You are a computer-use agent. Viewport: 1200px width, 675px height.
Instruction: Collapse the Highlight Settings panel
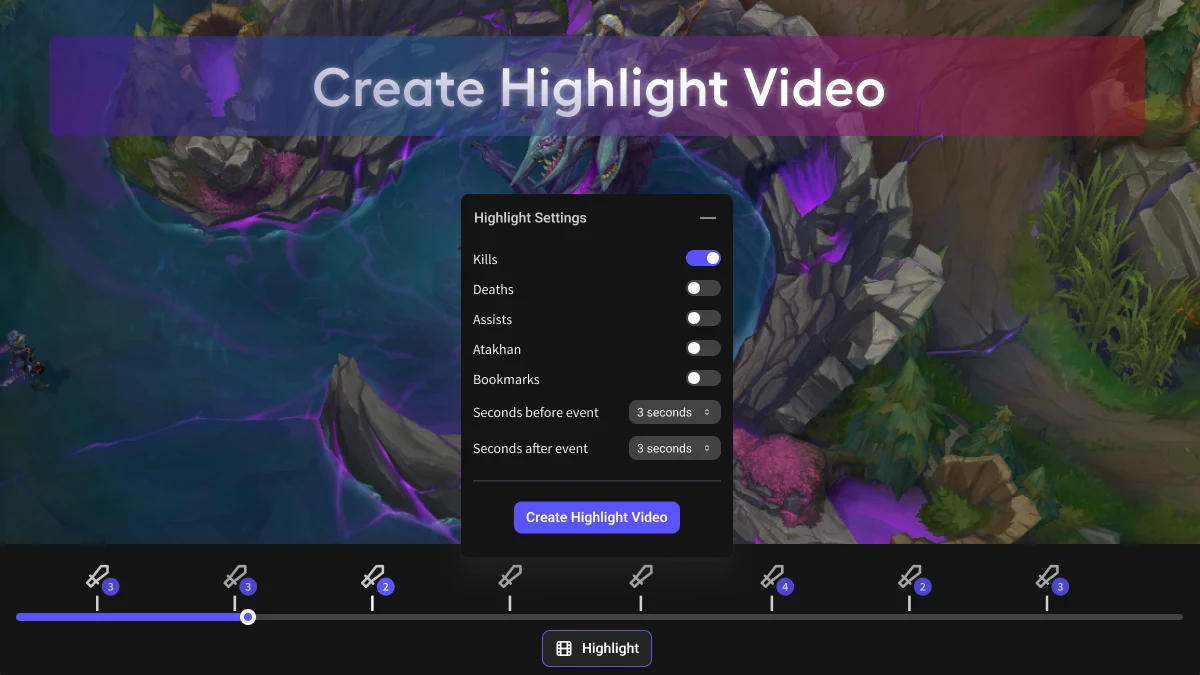708,218
